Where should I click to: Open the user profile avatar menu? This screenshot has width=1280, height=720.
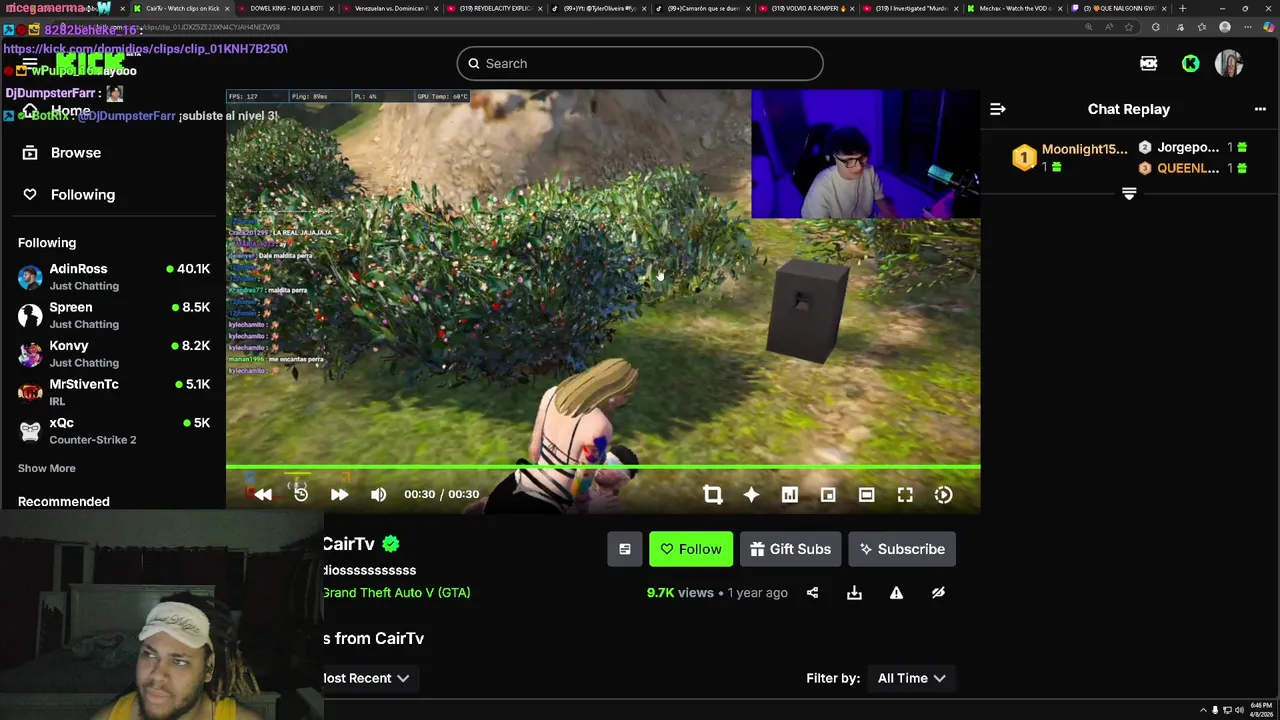tap(1229, 63)
